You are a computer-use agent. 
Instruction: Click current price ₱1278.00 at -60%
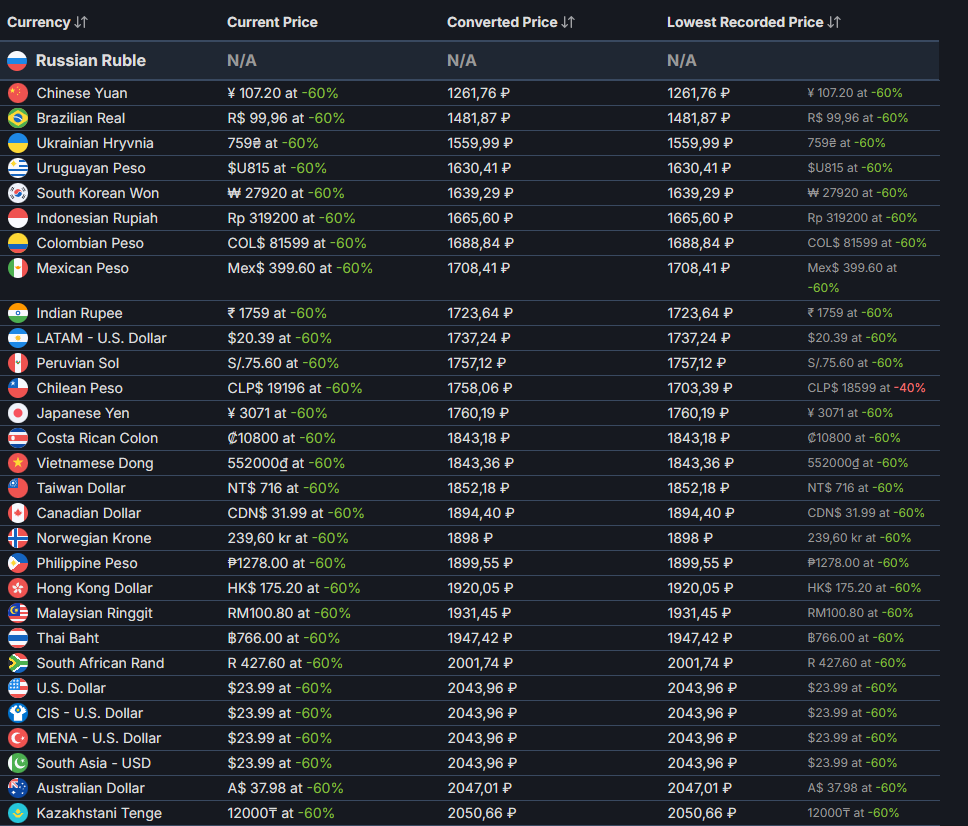tap(286, 563)
